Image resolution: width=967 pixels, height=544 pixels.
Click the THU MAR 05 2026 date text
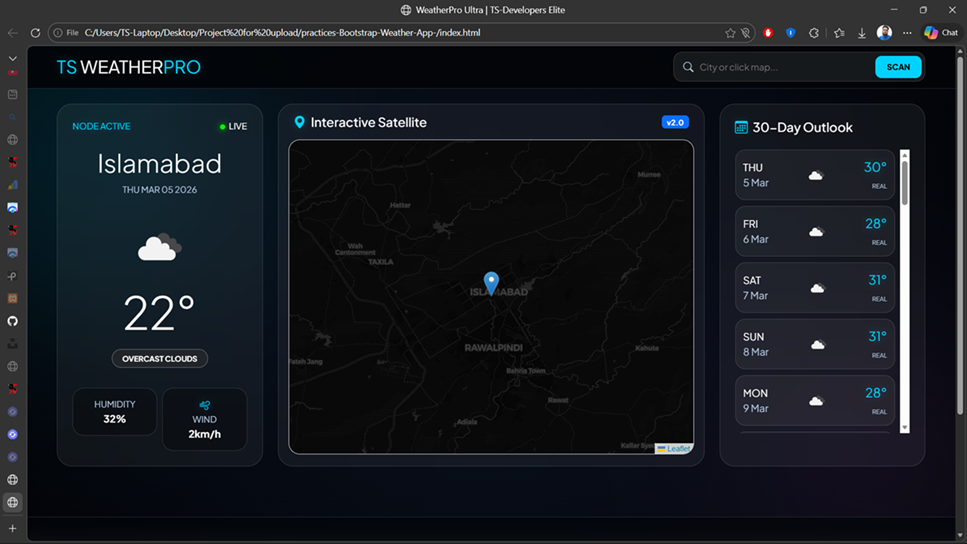coord(160,190)
